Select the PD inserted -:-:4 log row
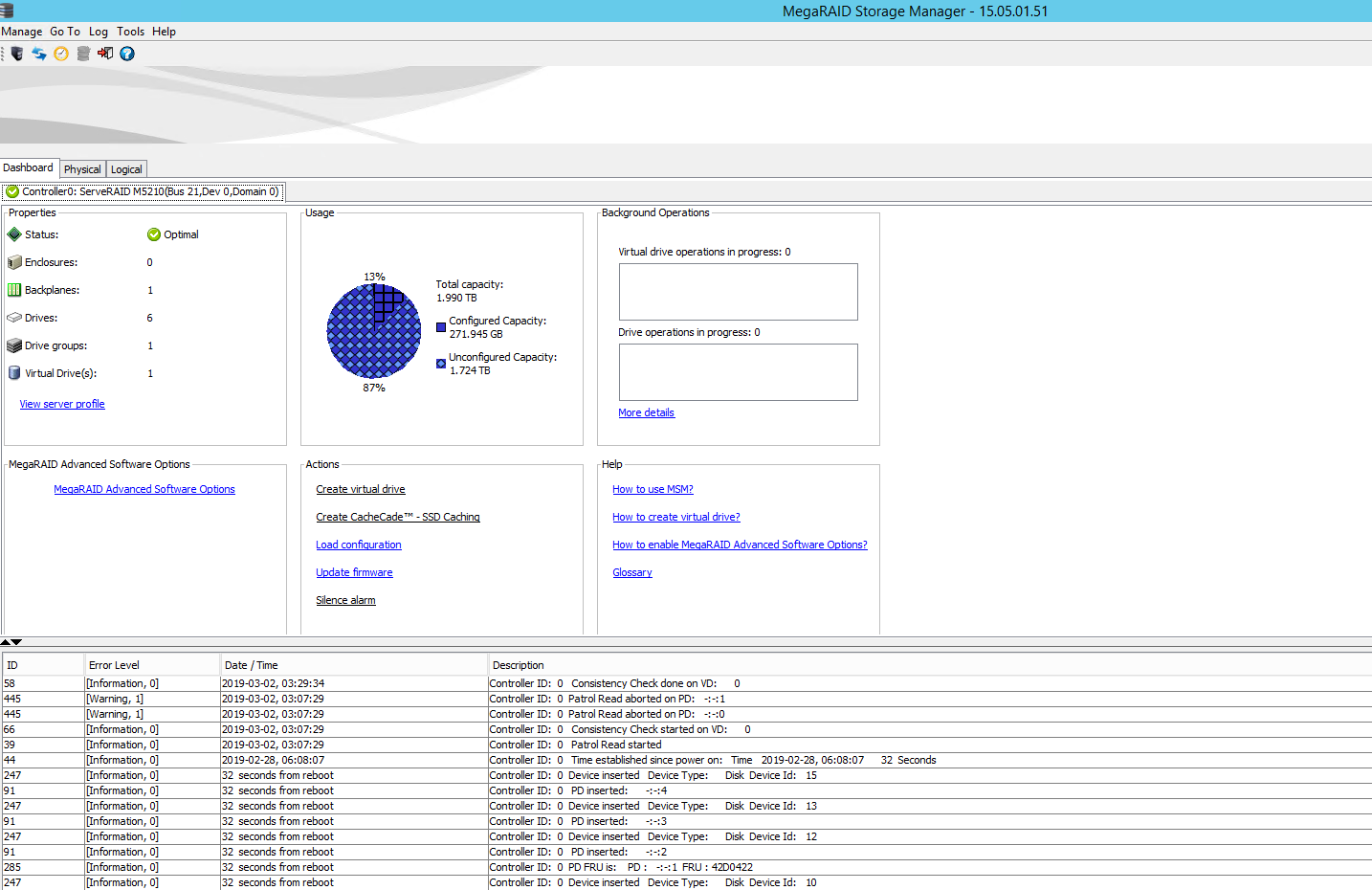This screenshot has width=1372, height=890. point(687,790)
